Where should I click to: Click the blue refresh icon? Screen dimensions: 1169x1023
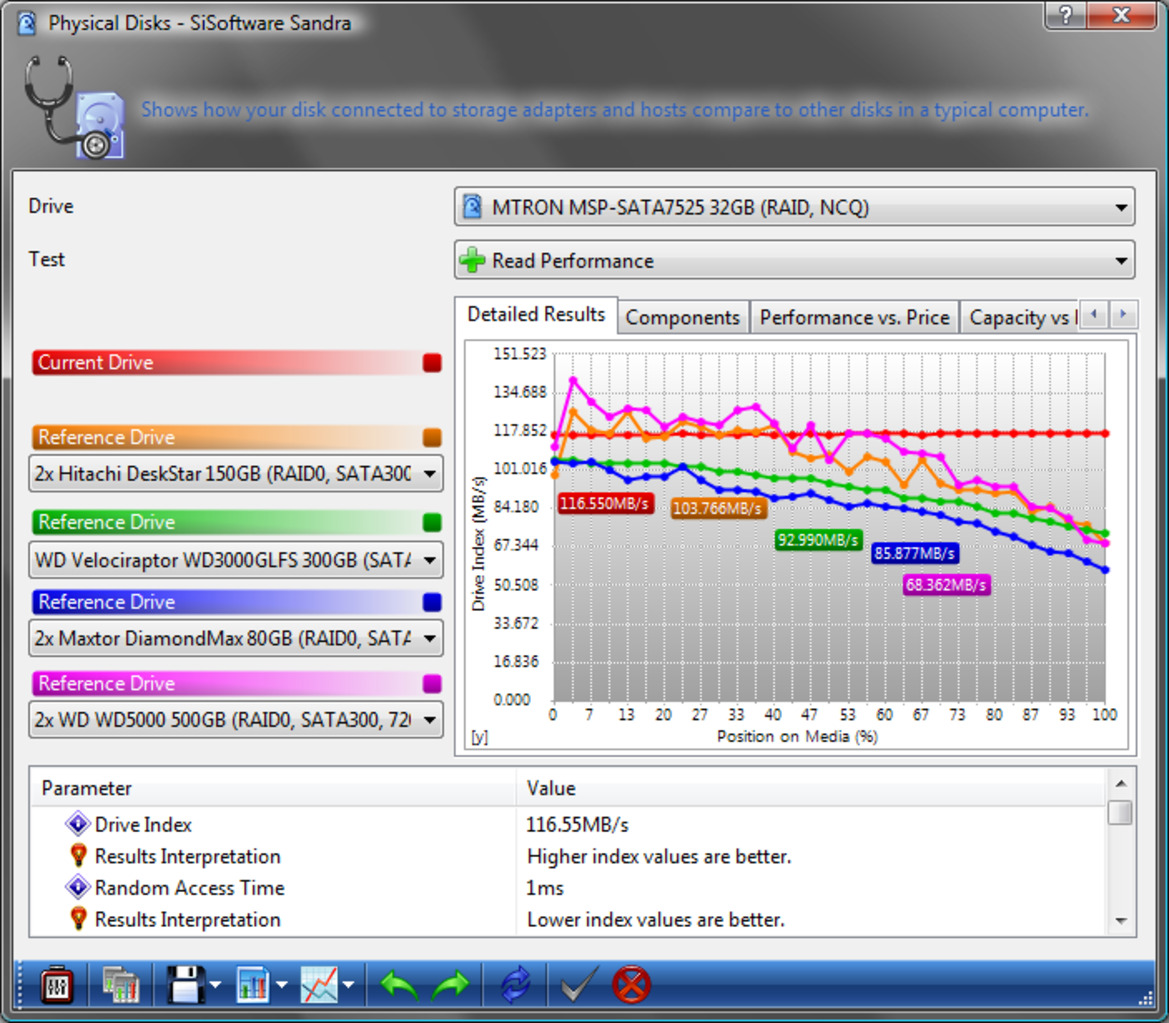click(x=516, y=986)
